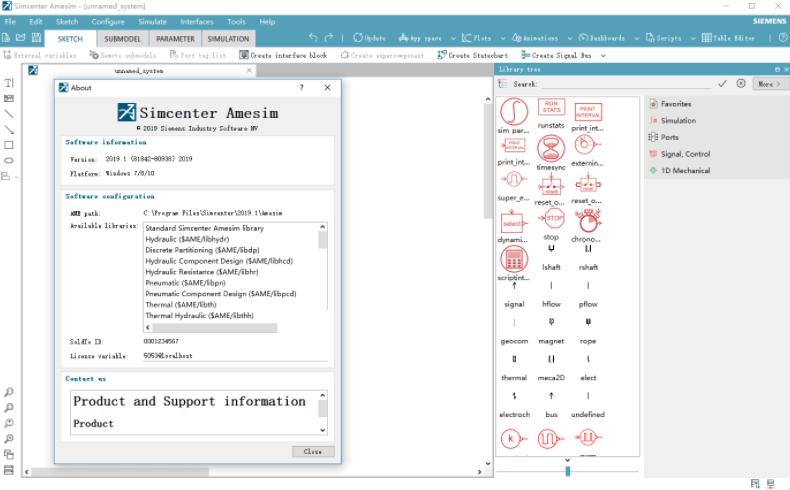
Task: Click the More button in Library tree
Action: [768, 84]
